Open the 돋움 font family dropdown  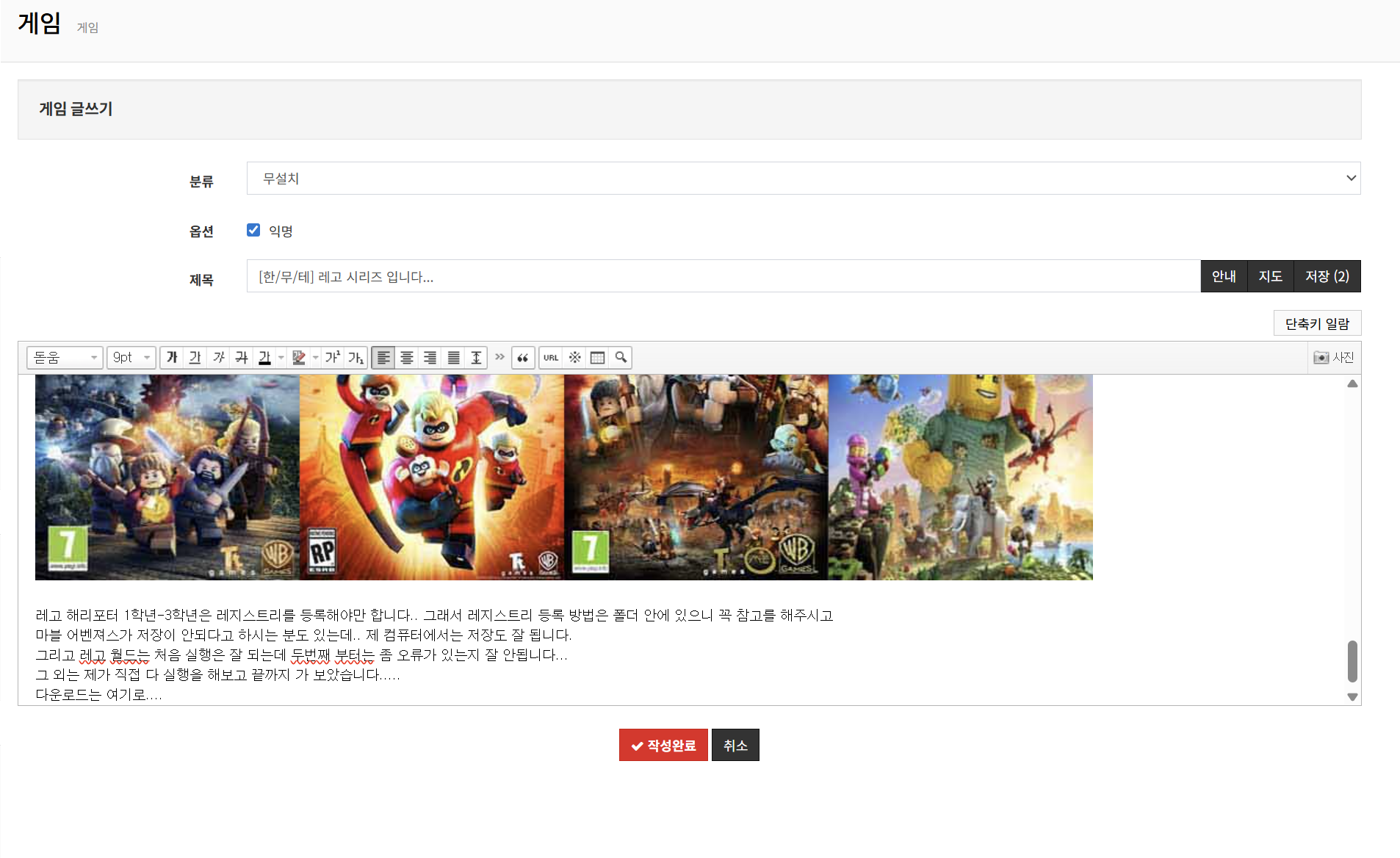tap(65, 358)
